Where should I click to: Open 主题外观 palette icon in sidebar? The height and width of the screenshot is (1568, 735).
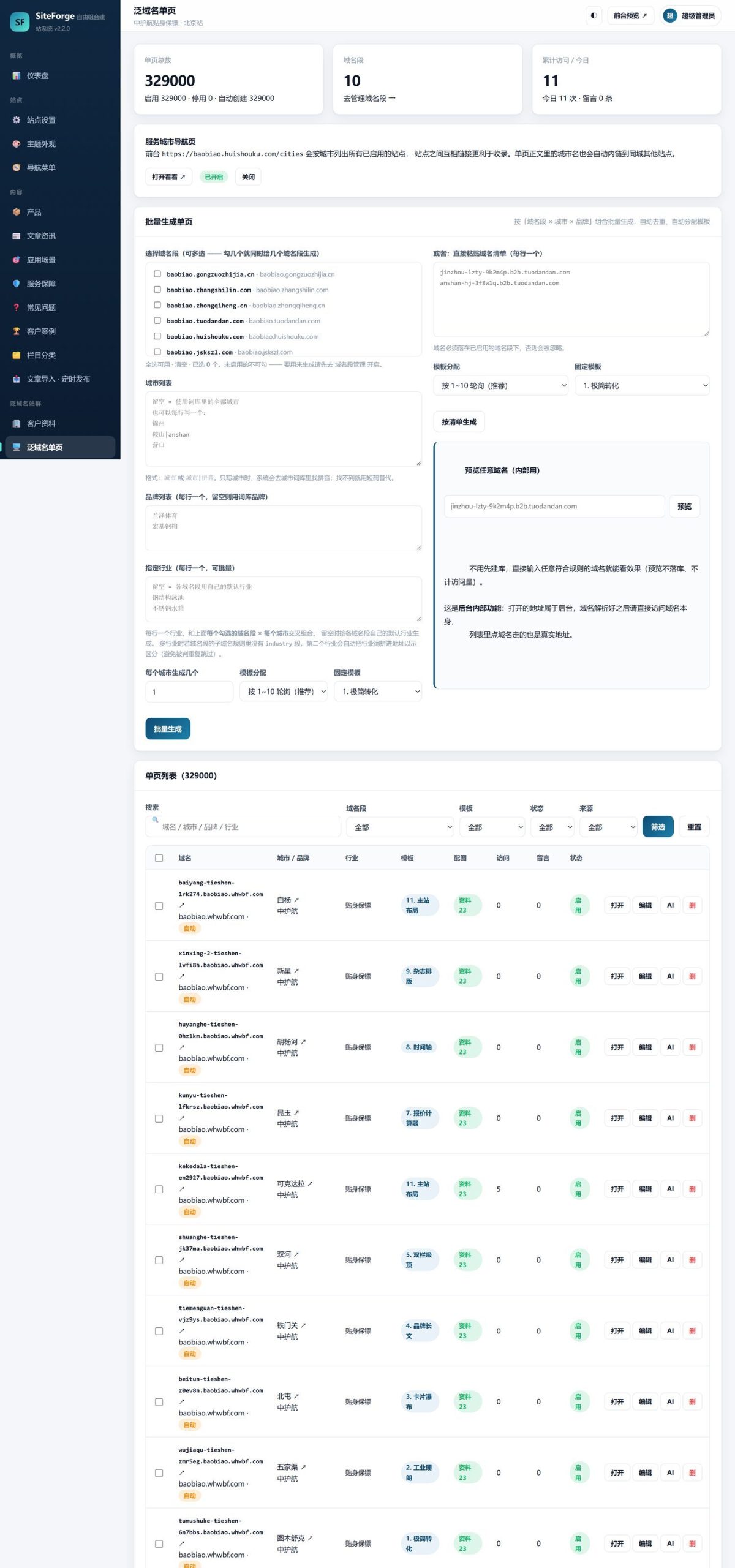17,144
